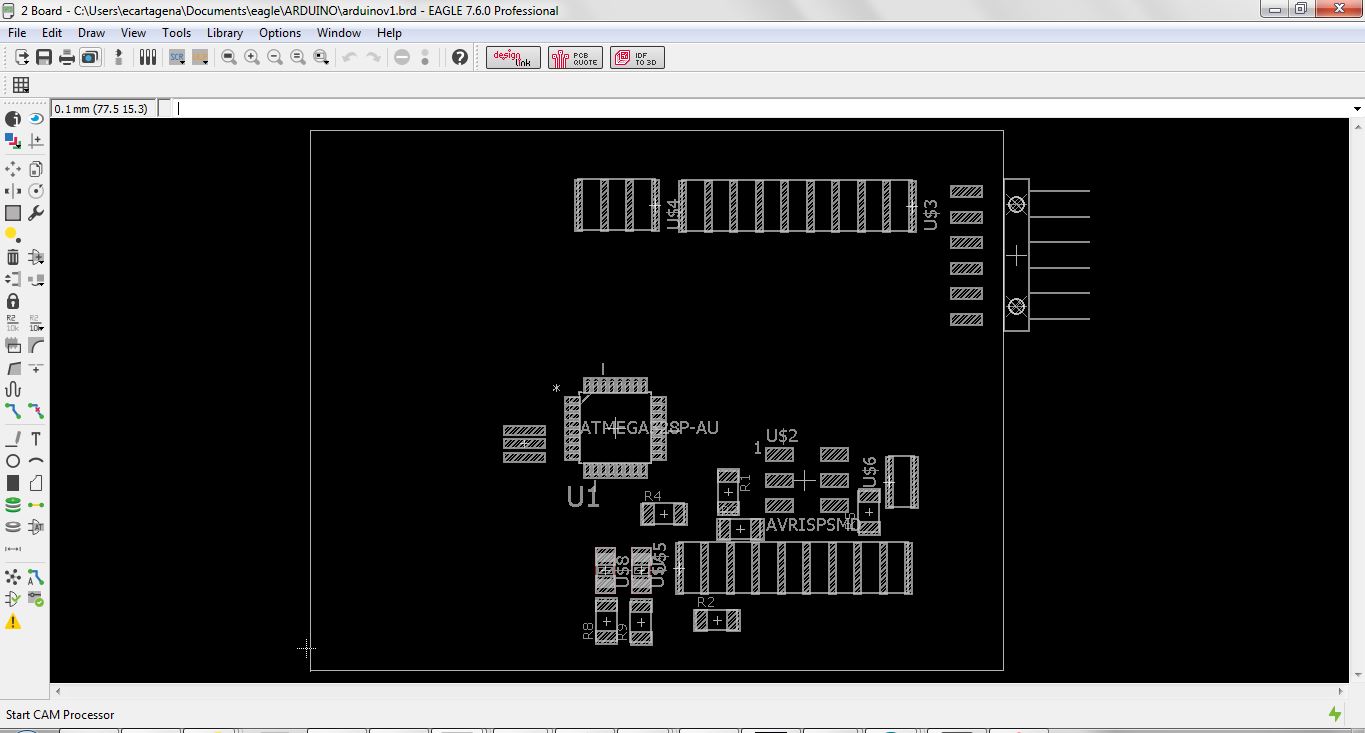This screenshot has height=733, width=1365.
Task: Select the Copy tool
Action: pos(36,169)
